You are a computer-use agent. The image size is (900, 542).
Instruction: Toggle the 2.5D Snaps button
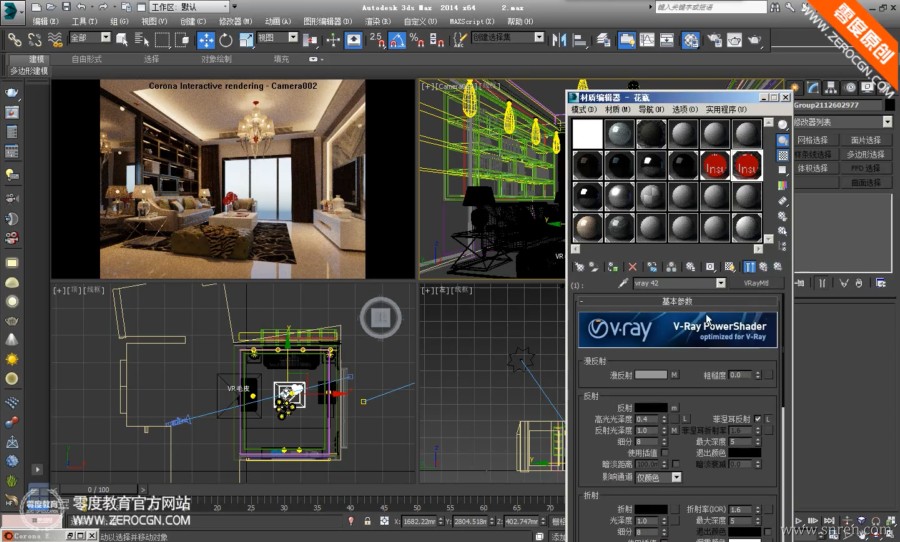[x=377, y=40]
